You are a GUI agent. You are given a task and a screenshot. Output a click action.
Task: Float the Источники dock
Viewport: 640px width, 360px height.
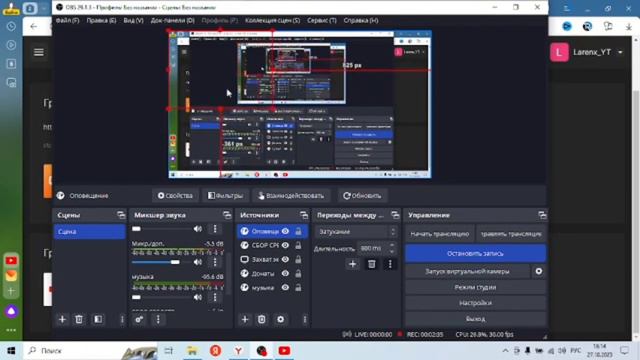[x=304, y=215]
